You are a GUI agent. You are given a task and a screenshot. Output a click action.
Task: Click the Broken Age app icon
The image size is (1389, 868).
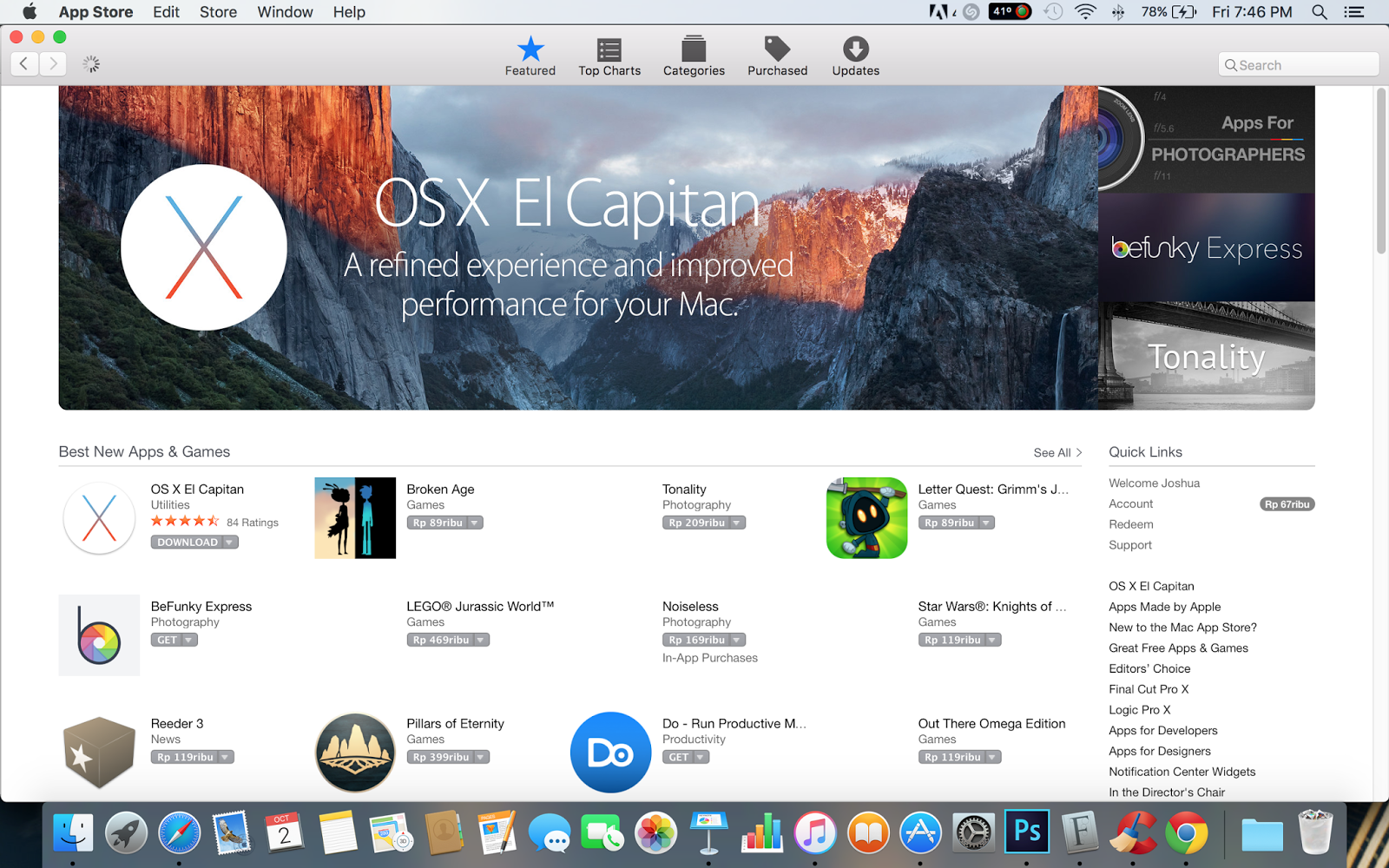[355, 518]
